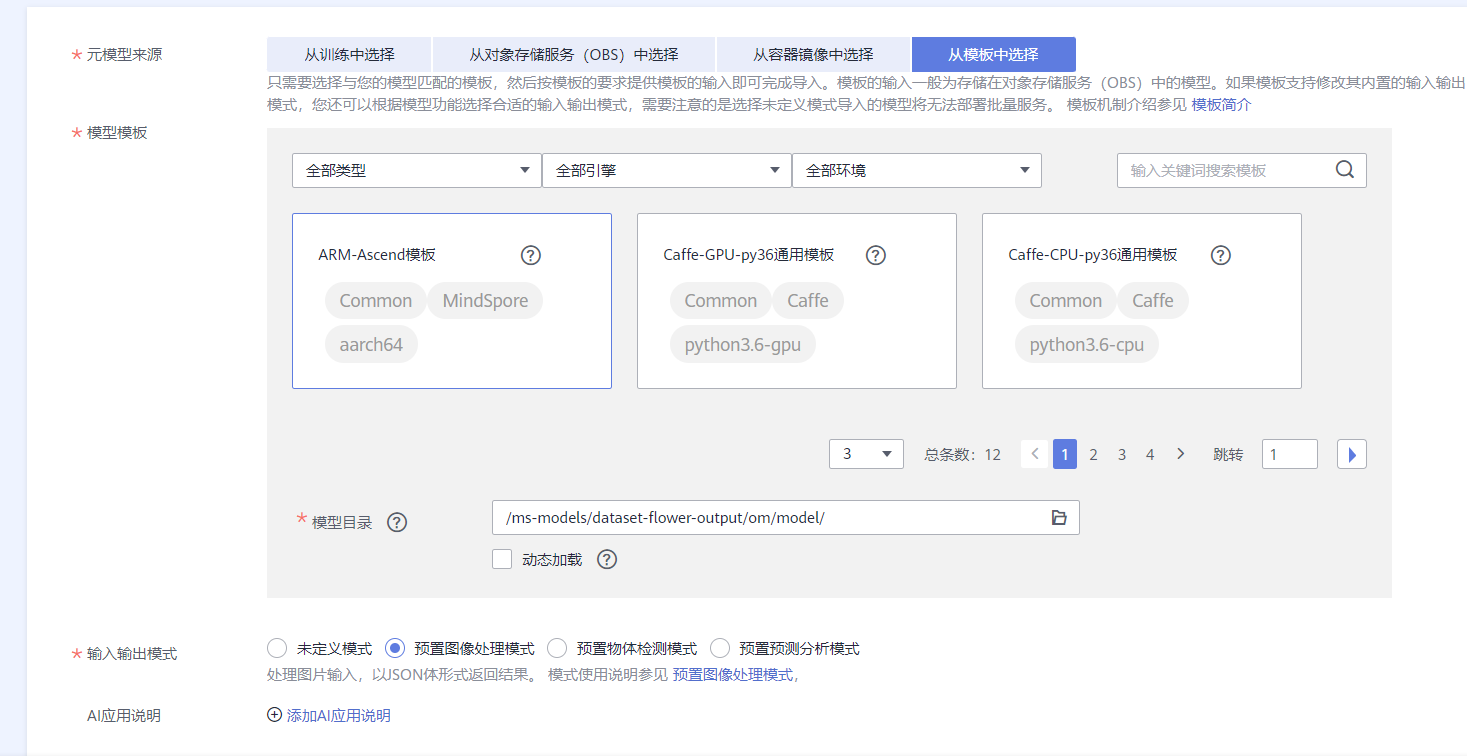The image size is (1467, 756).
Task: Switch to 从对象存储服务（OBS）中选择 tab
Action: click(574, 55)
